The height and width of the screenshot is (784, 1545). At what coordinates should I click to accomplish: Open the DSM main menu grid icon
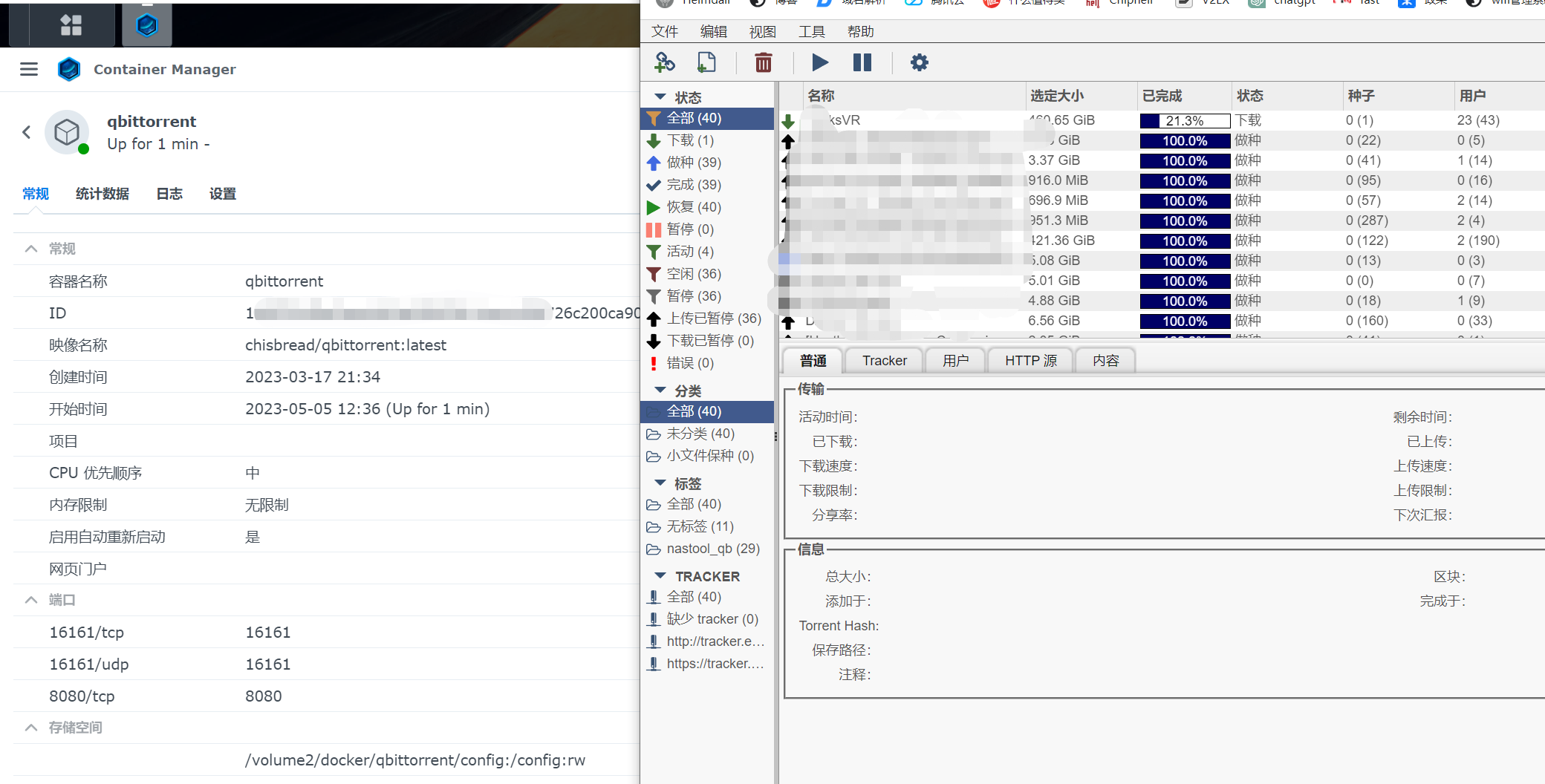(71, 25)
